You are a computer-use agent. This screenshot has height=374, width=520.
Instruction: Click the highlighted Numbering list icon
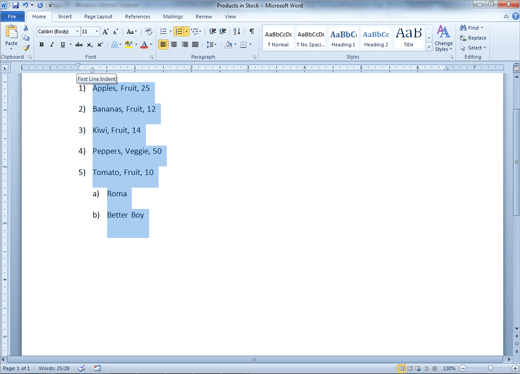[179, 32]
